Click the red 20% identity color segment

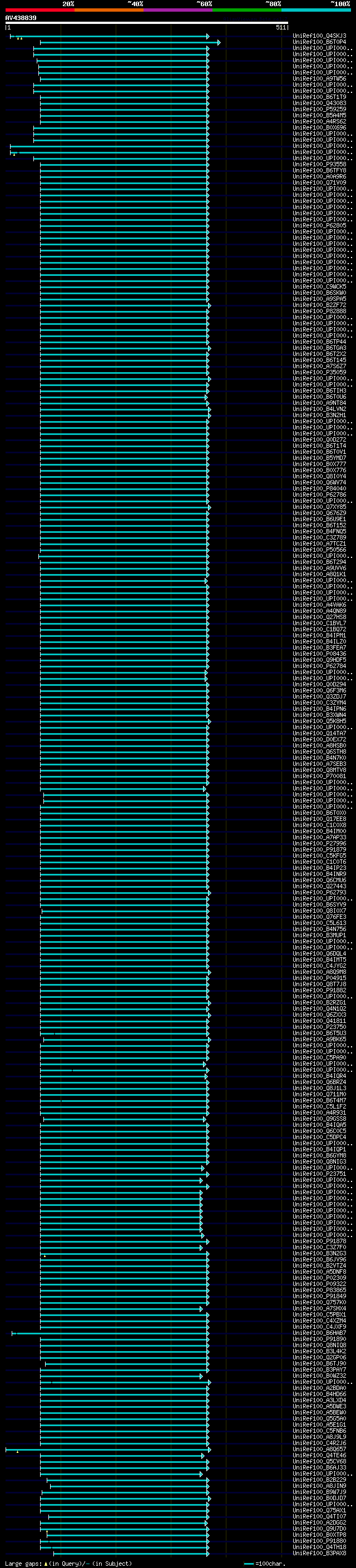[x=39, y=10]
